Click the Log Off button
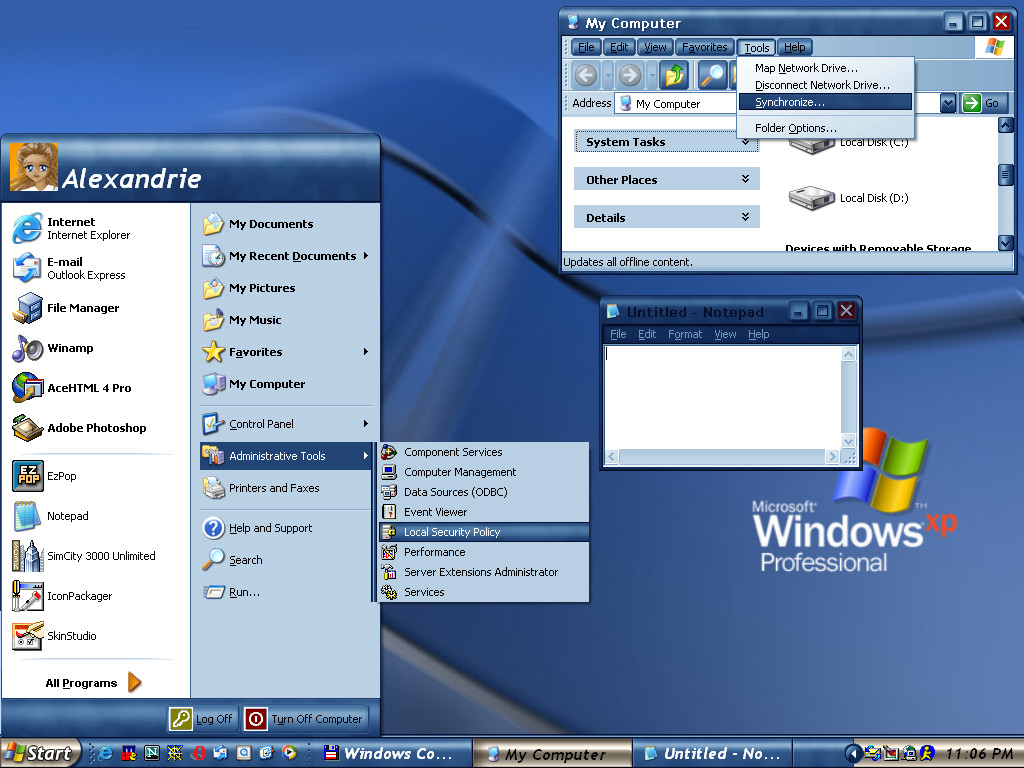Screen dimensions: 1024x768 tap(202, 718)
